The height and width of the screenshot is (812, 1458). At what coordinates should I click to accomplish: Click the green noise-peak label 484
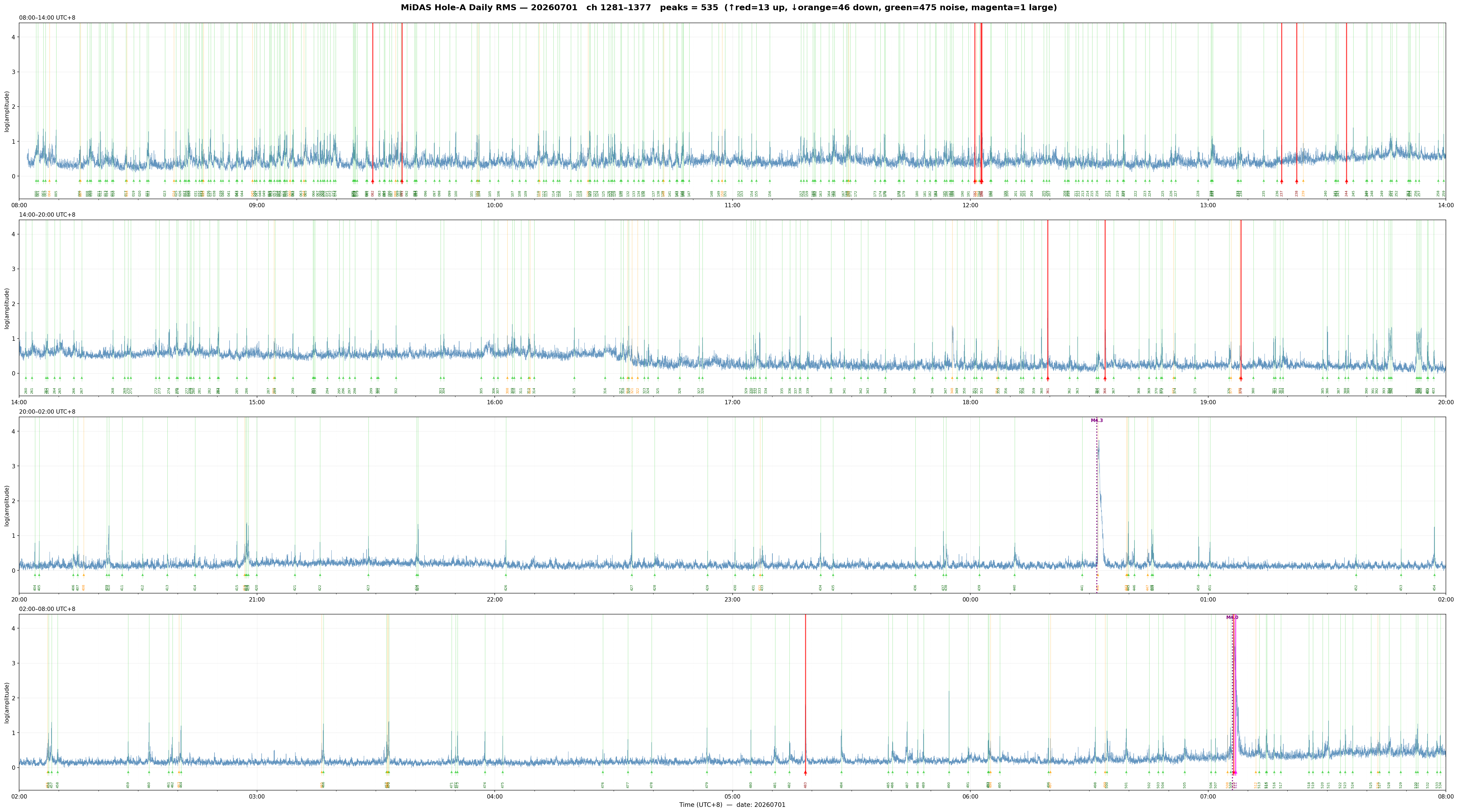[842, 785]
